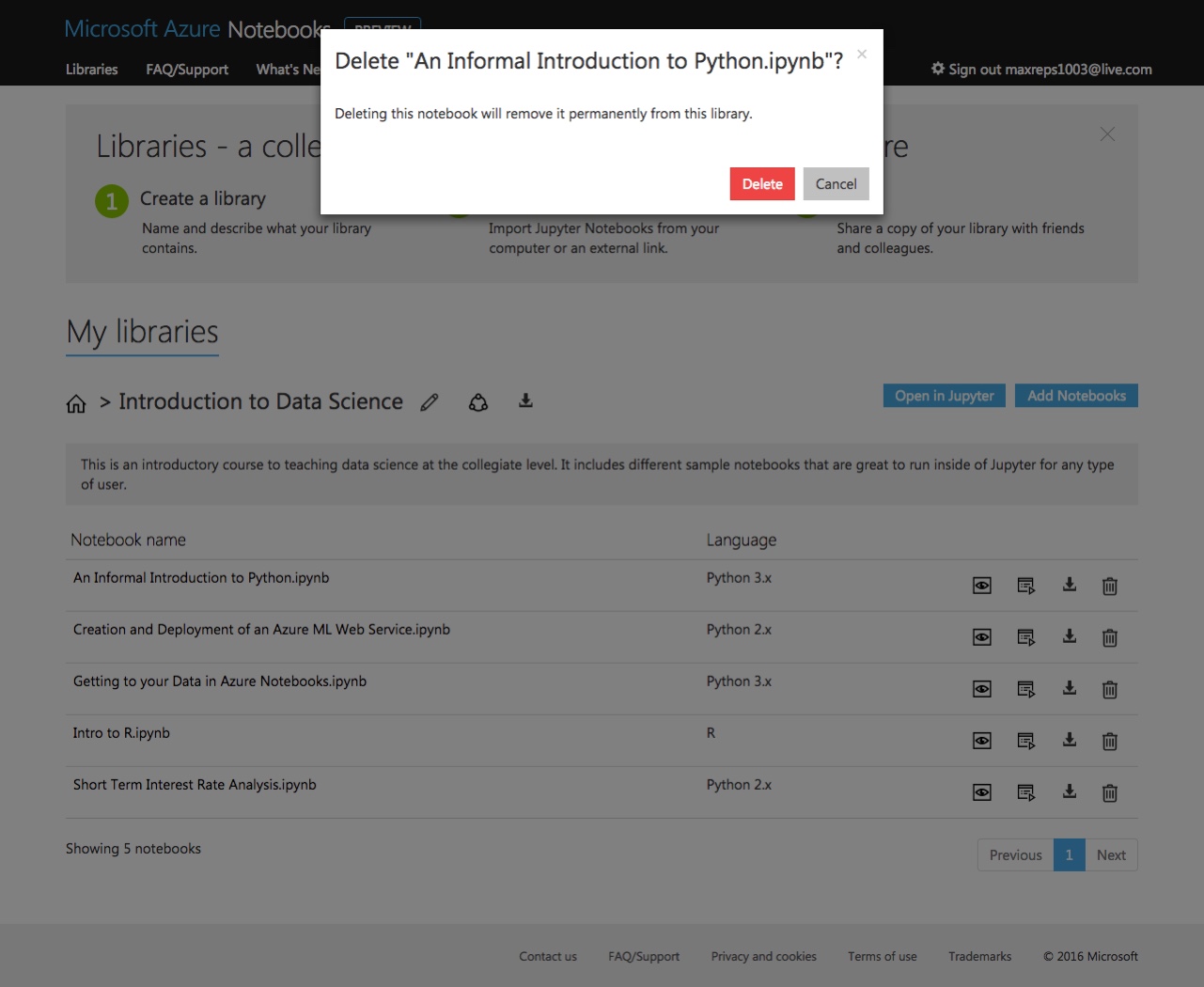Open the What's New nav item
Image resolution: width=1204 pixels, height=987 pixels.
pyautogui.click(x=289, y=70)
